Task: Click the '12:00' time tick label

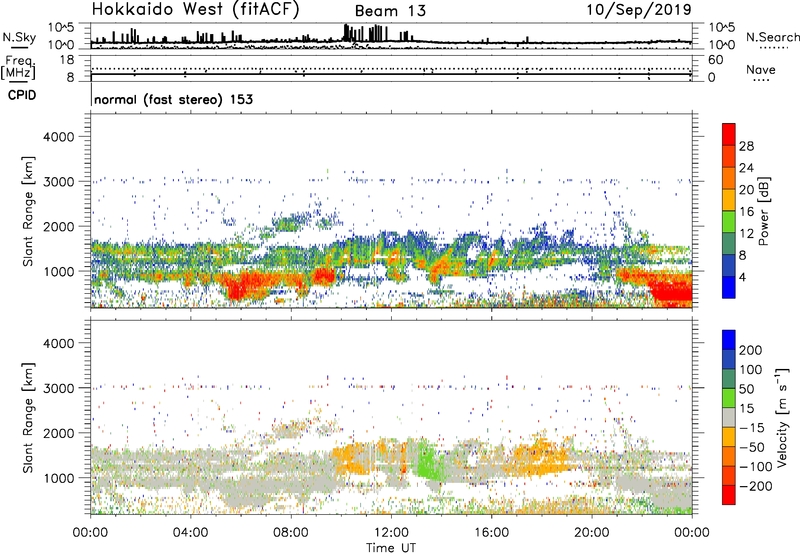Action: tap(391, 533)
